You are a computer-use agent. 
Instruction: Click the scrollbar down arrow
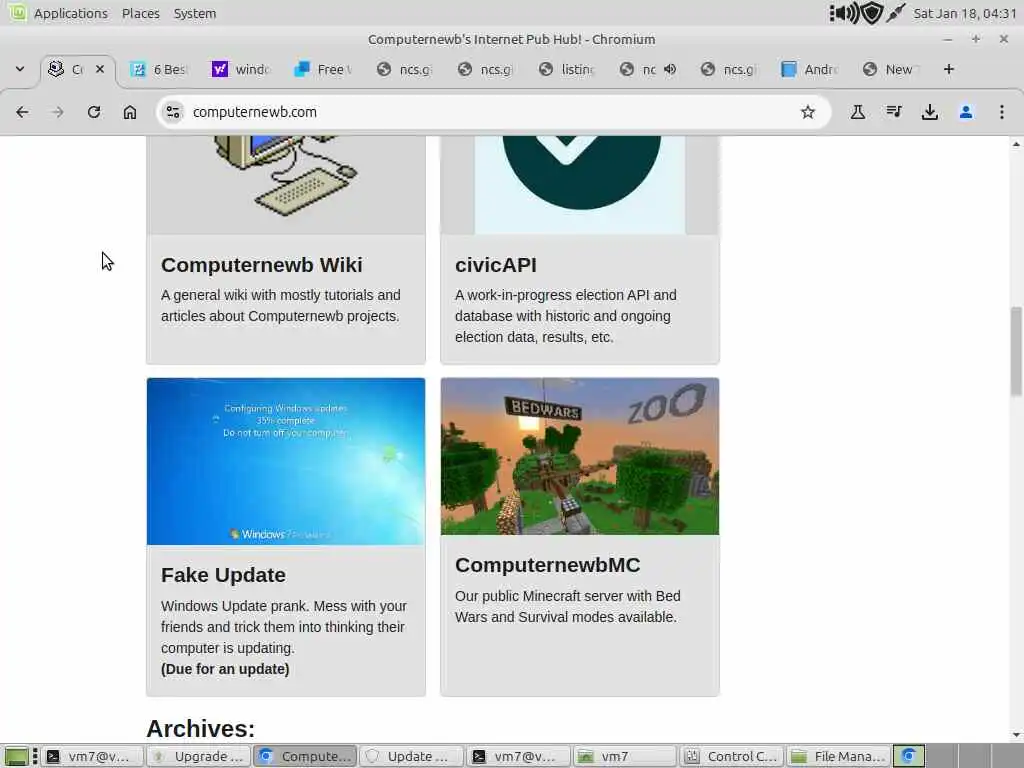pyautogui.click(x=1016, y=735)
